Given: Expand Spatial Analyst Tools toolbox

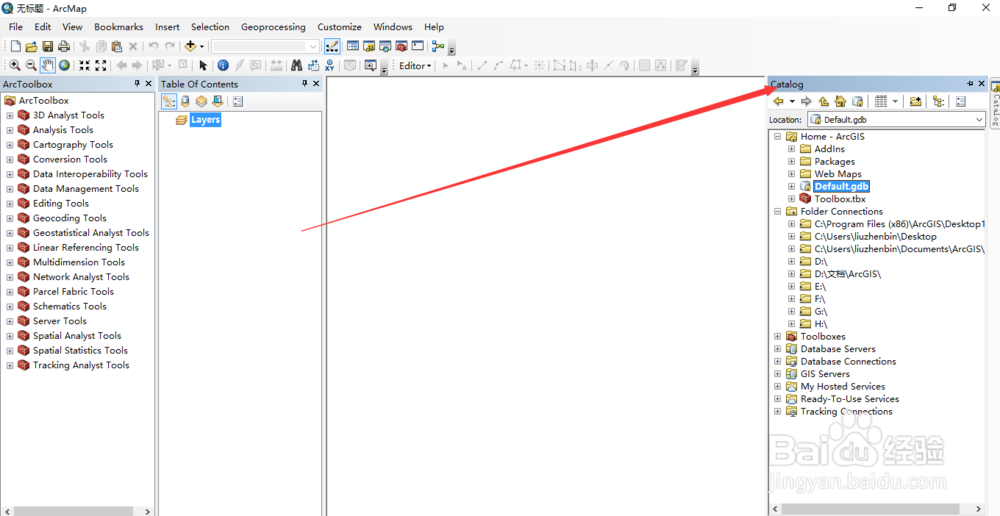Looking at the screenshot, I should [x=10, y=336].
